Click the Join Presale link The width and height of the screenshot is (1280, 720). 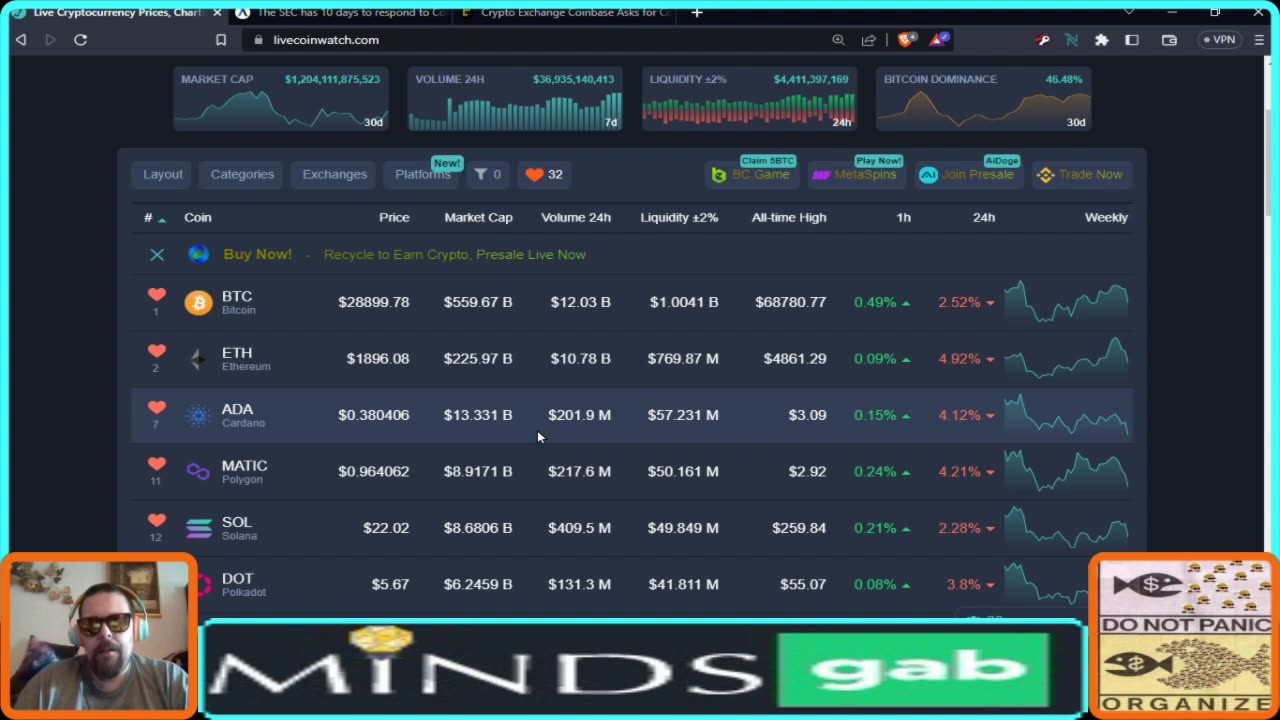click(x=967, y=174)
